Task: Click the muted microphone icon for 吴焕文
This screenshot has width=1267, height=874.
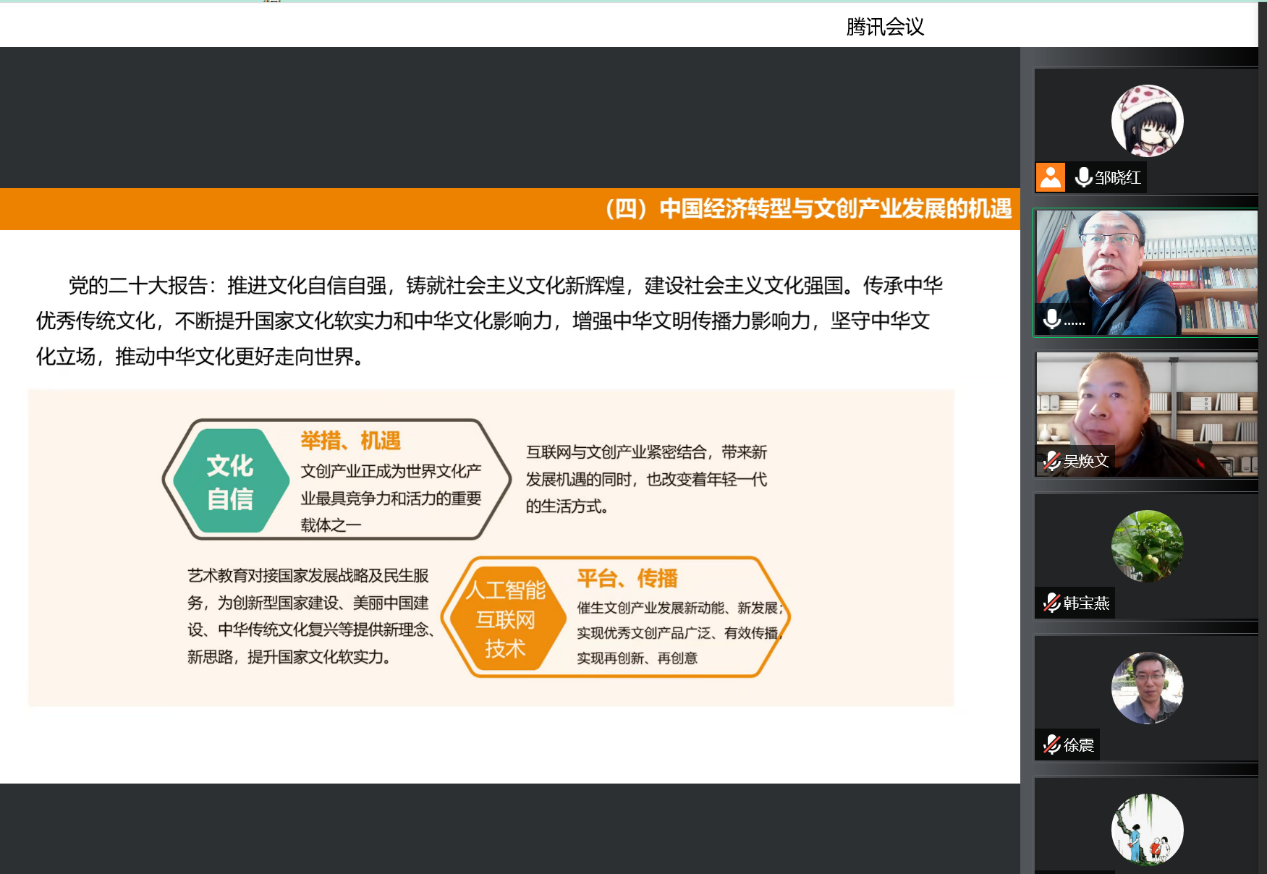Action: tap(1051, 461)
